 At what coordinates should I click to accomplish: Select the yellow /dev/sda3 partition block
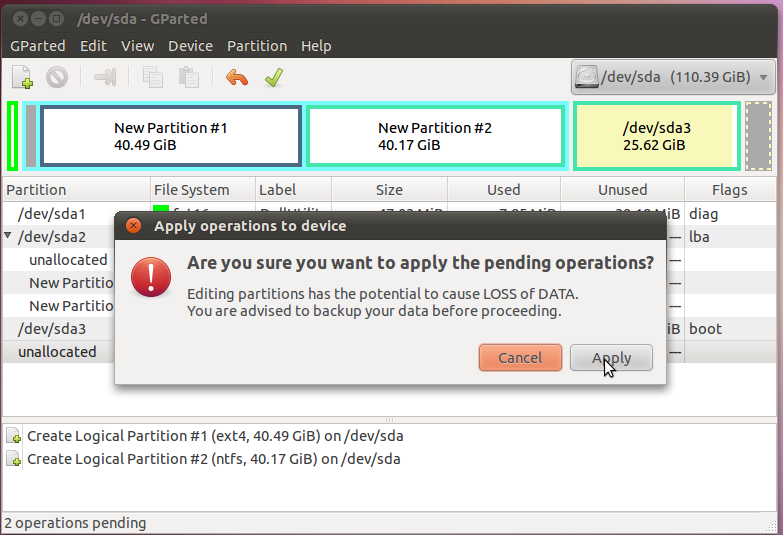click(x=656, y=136)
